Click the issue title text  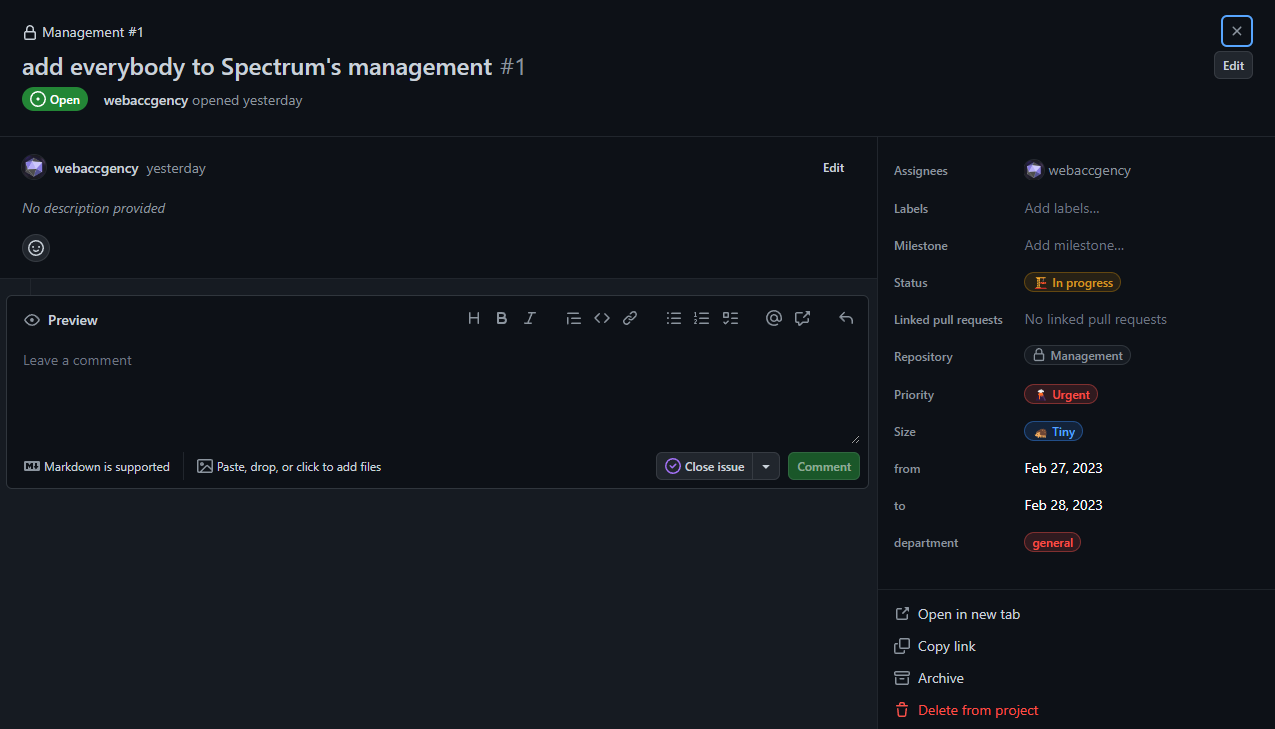tap(257, 67)
